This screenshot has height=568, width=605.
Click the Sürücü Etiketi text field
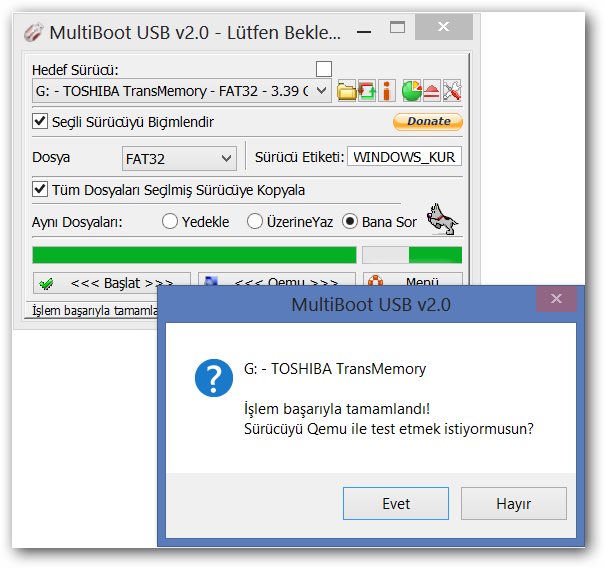click(404, 157)
